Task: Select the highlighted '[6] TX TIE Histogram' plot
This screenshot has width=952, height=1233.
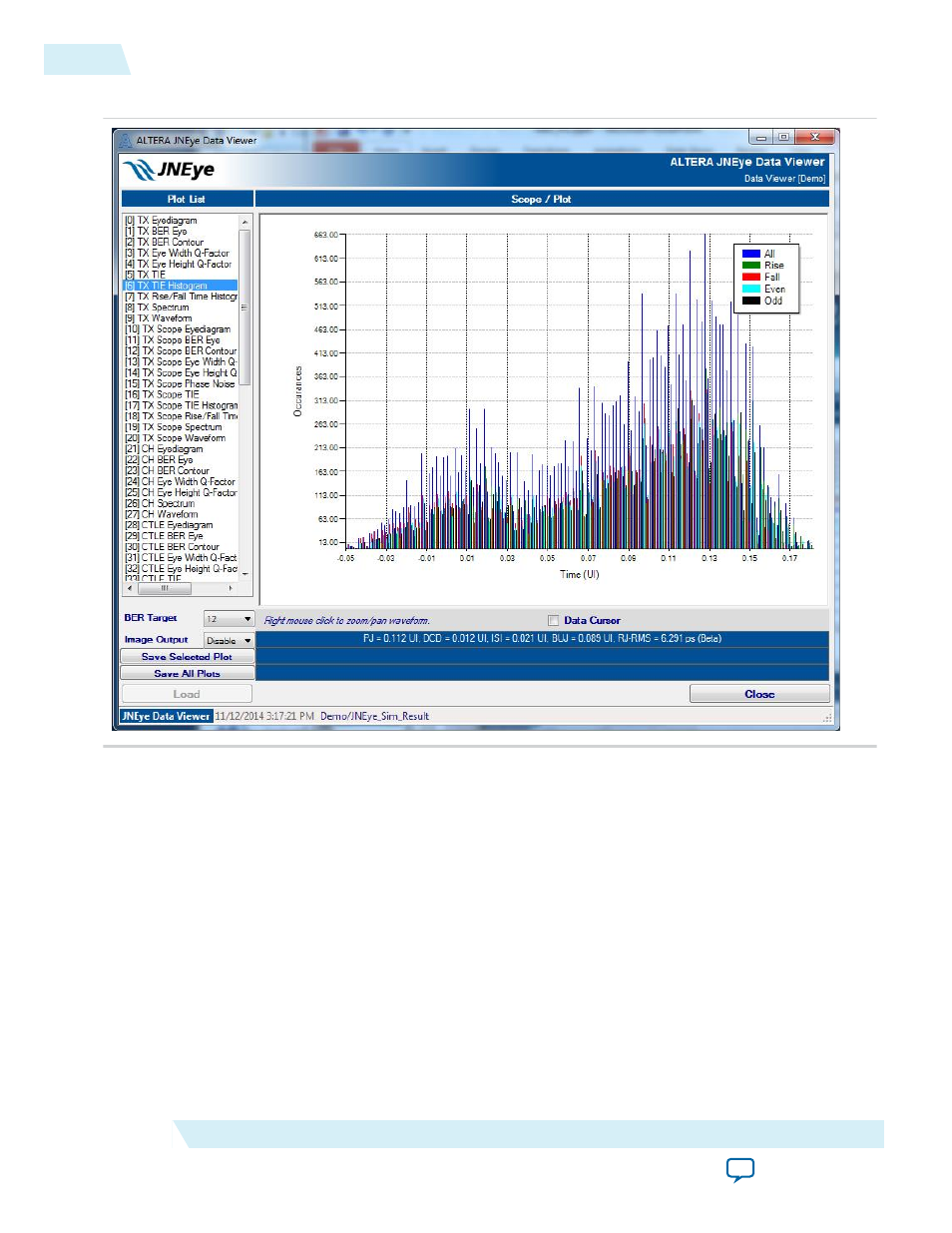Action: [x=181, y=286]
